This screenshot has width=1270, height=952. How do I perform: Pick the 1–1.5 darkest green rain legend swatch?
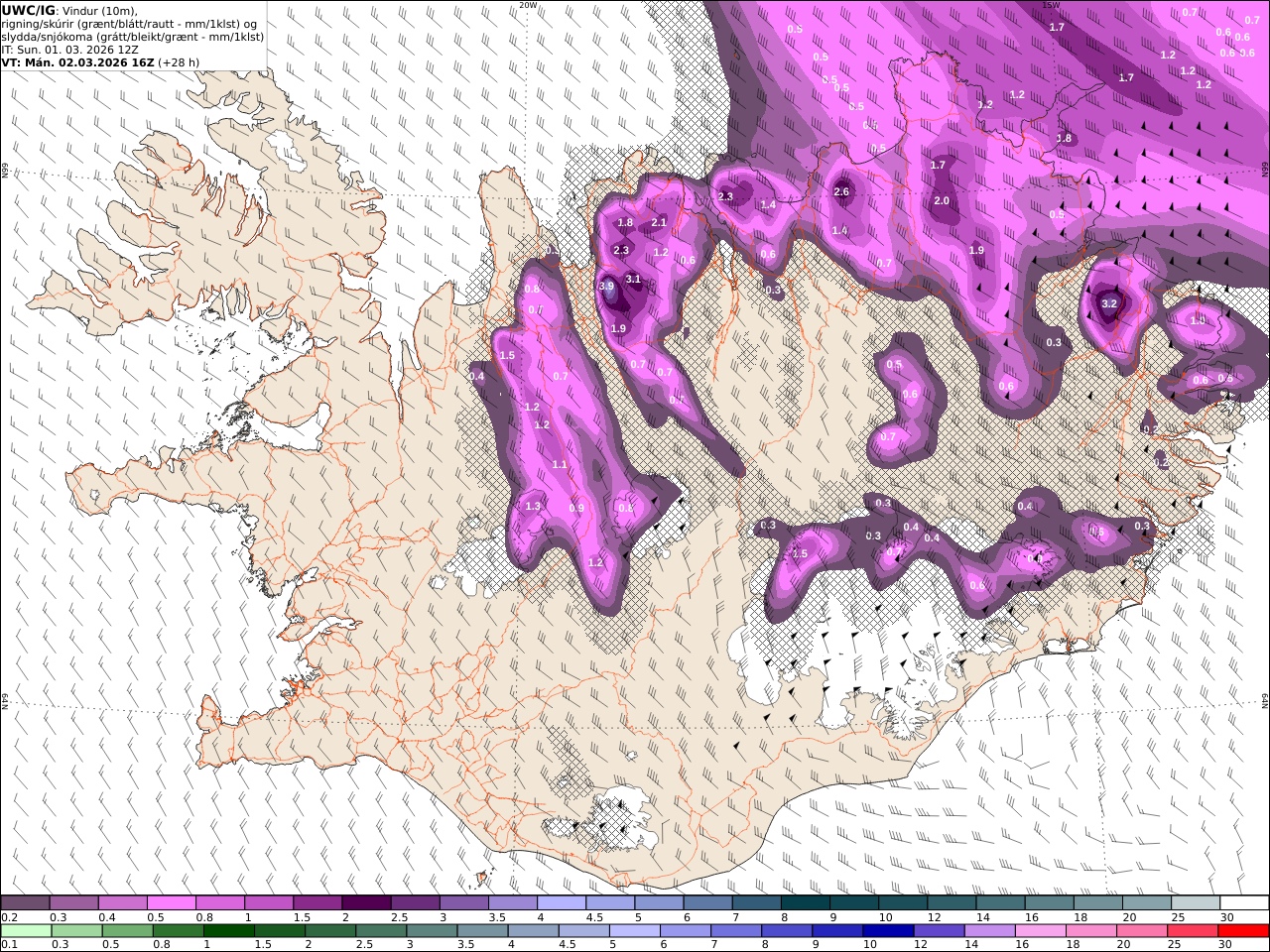tap(229, 931)
